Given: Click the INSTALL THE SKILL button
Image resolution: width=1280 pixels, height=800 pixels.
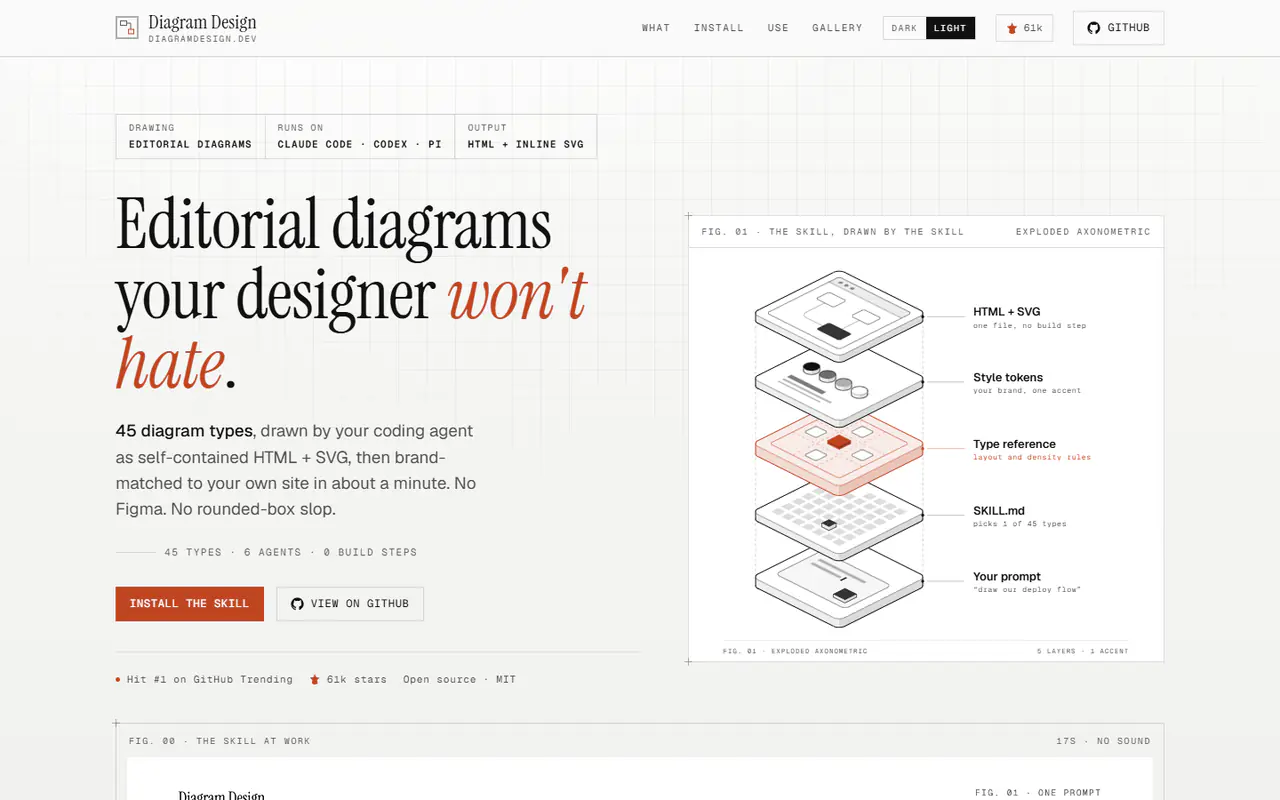Looking at the screenshot, I should click(190, 604).
